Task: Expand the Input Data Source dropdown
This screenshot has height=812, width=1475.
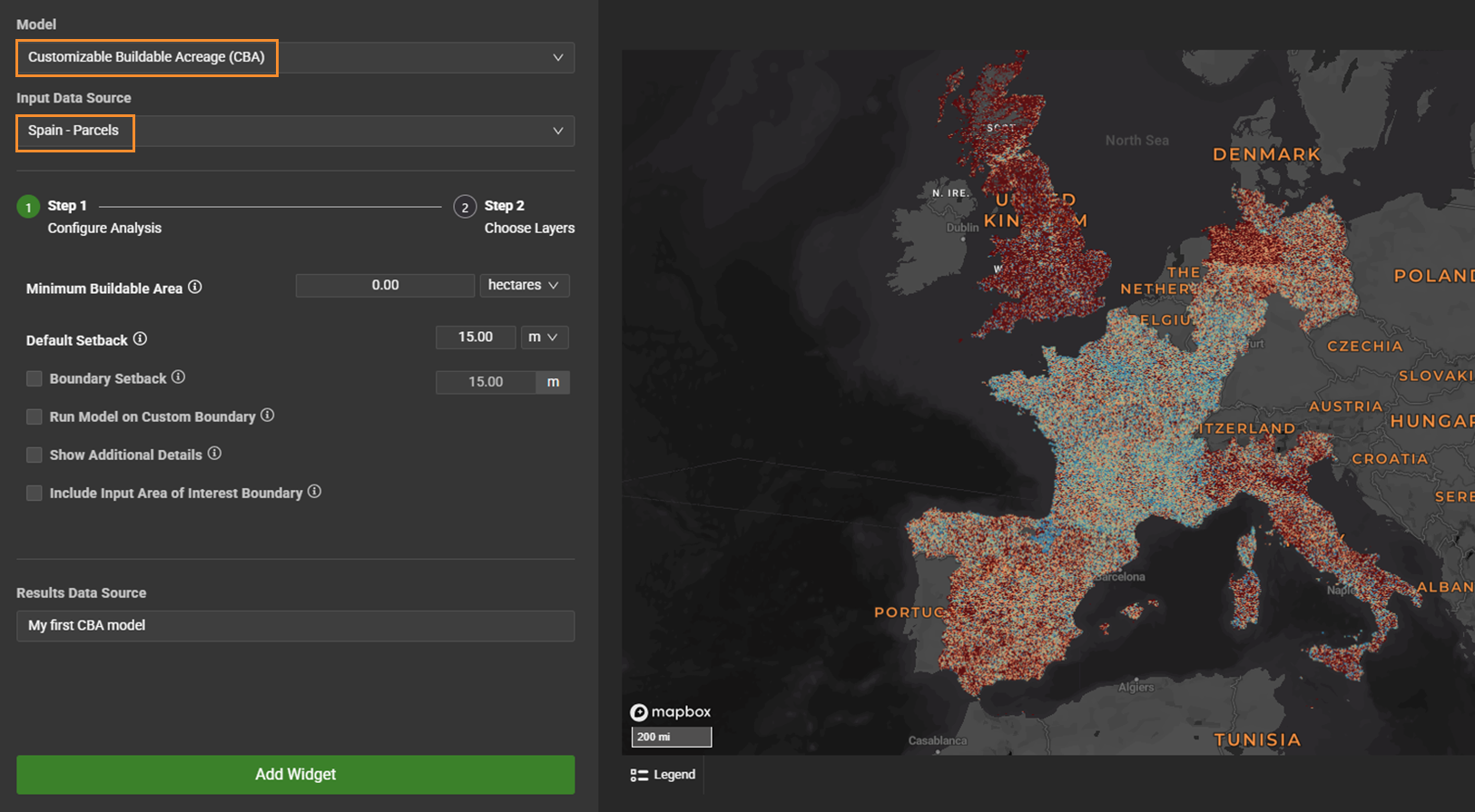Action: point(295,131)
